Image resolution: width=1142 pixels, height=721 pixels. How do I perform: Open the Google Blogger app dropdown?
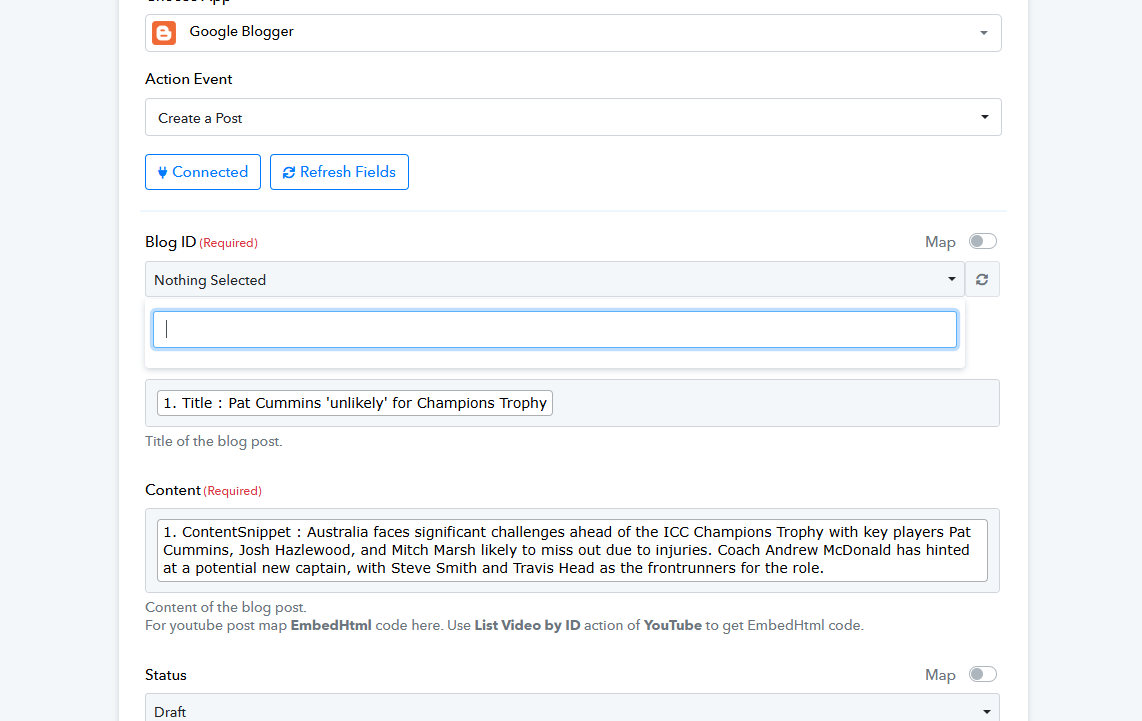573,33
